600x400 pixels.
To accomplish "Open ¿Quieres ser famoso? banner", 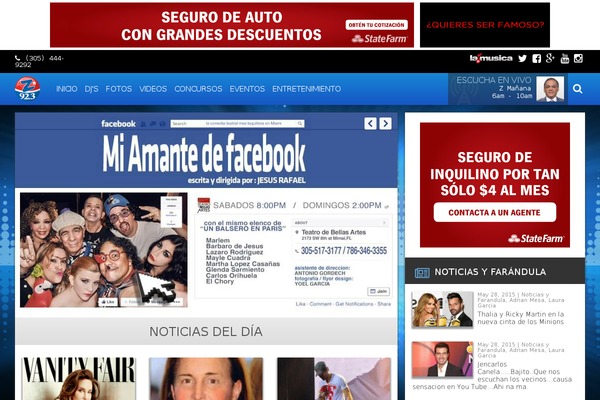I will 485,25.
